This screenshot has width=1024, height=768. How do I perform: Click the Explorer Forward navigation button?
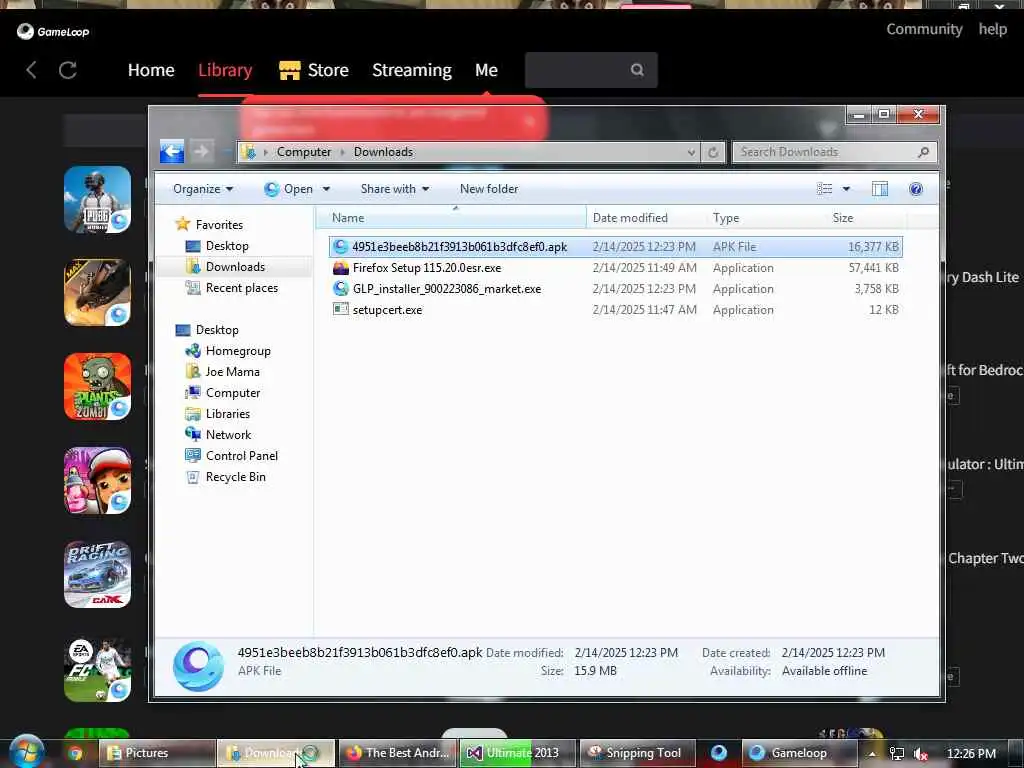tap(202, 152)
